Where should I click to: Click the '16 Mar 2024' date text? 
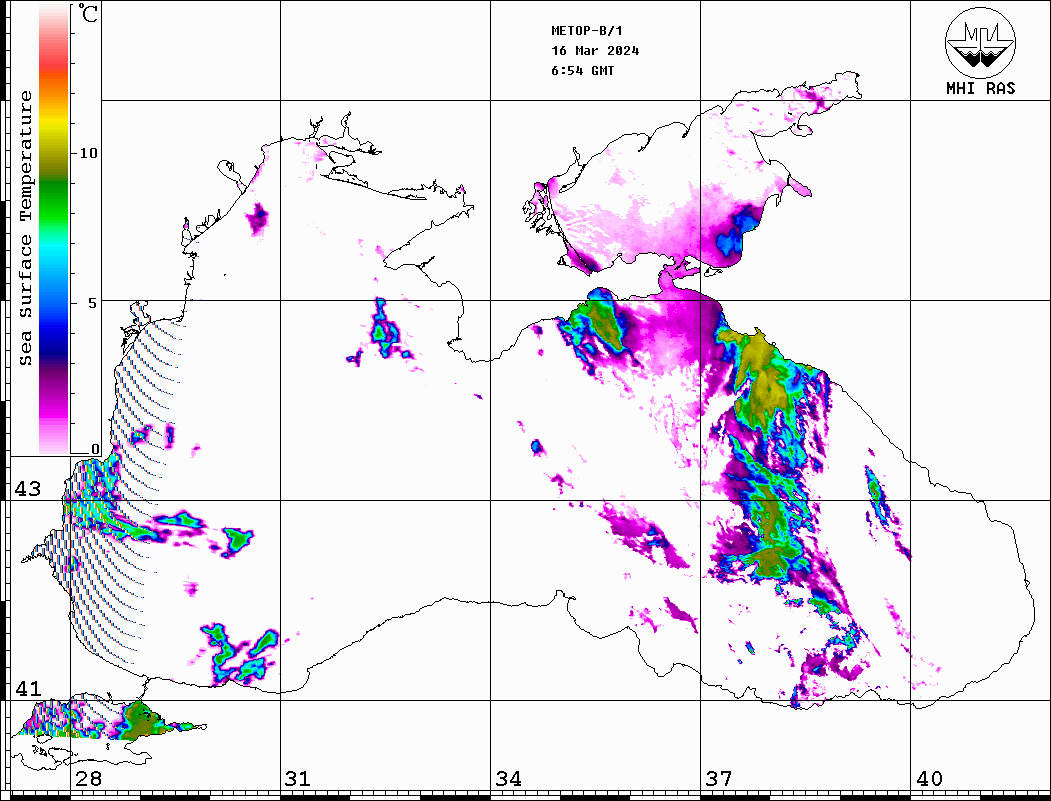(595, 51)
